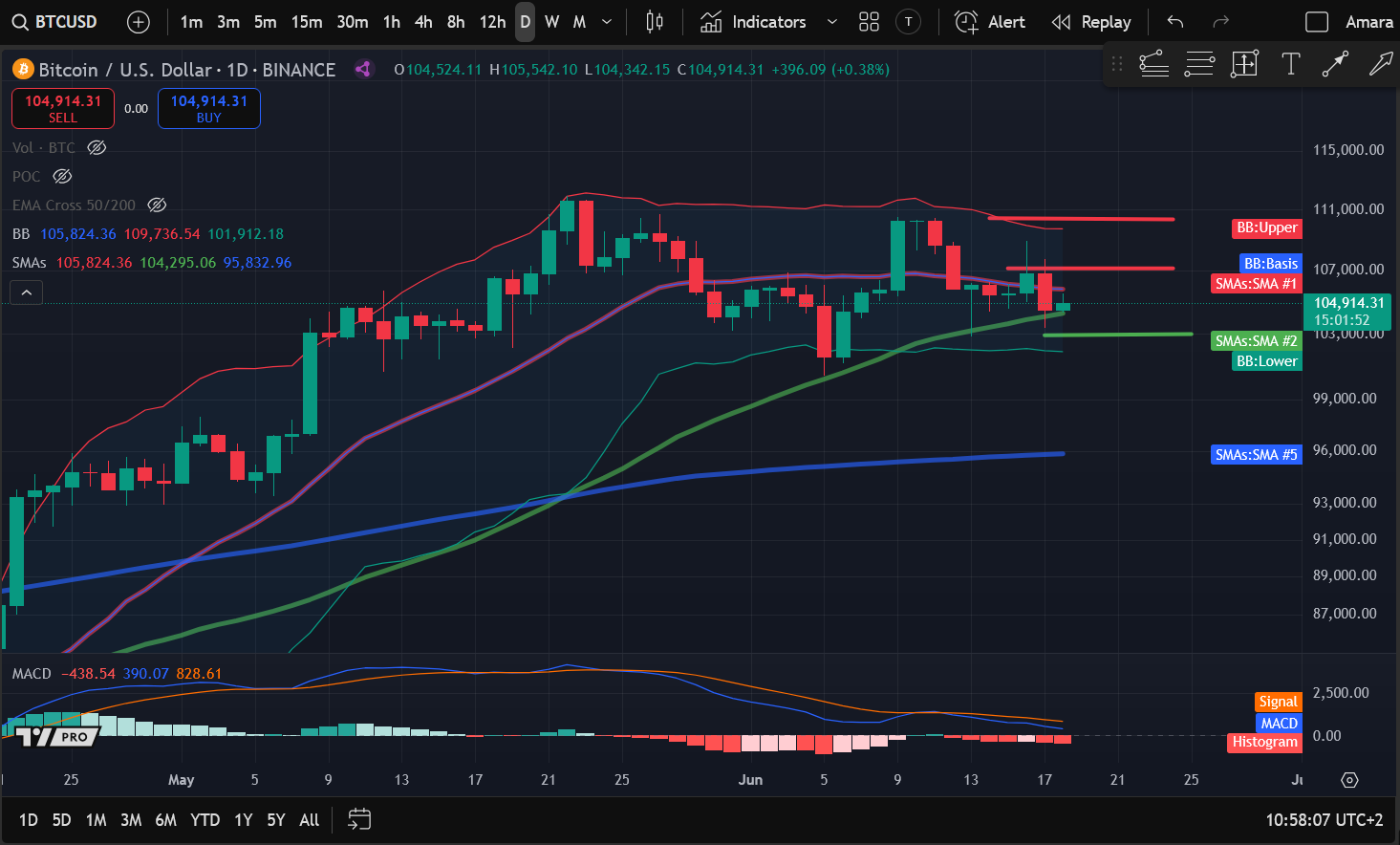Open the Amara layout name
Image resolution: width=1400 pixels, height=845 pixels.
(1369, 22)
